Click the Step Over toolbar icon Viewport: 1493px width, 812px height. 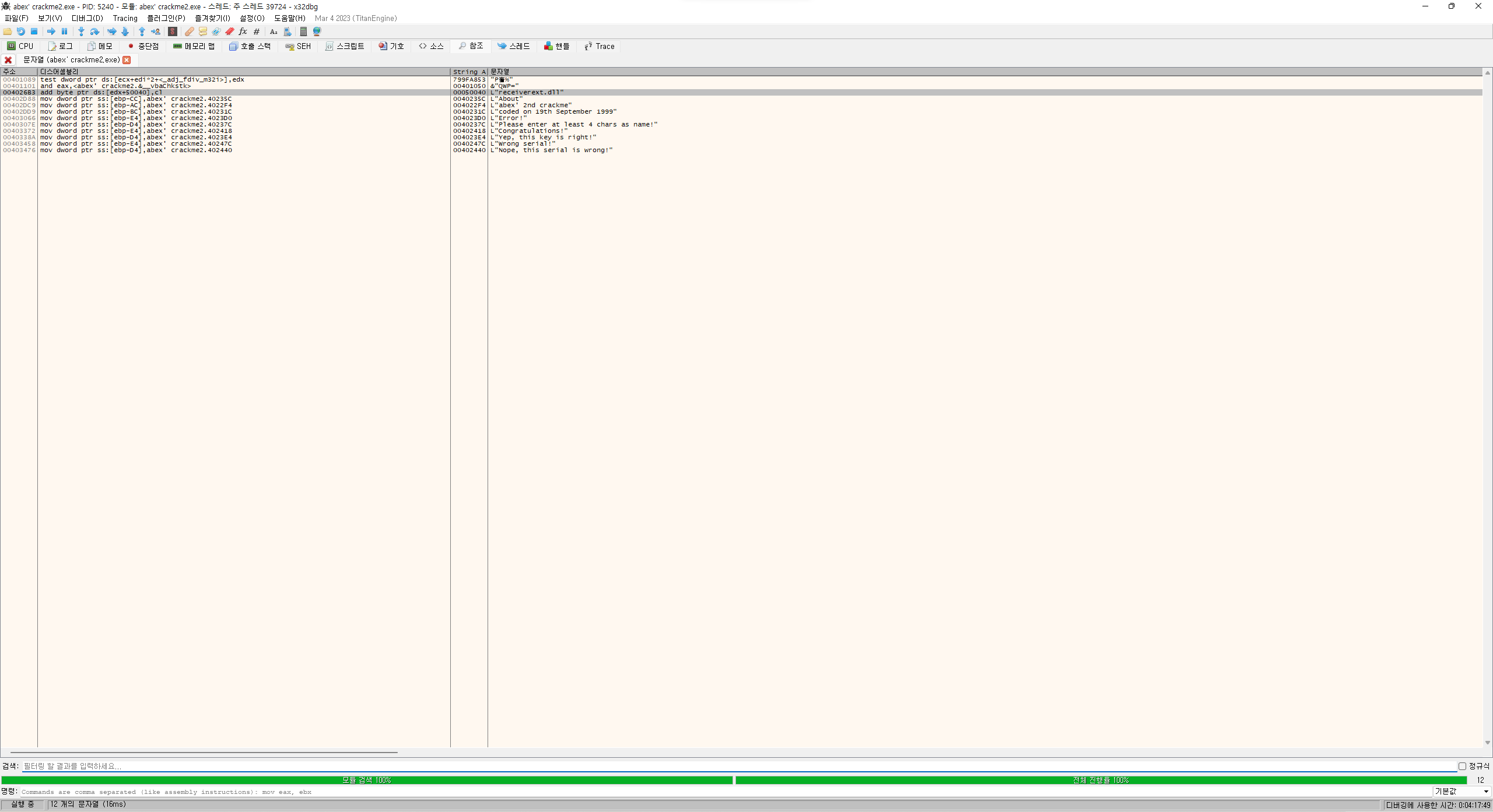(94, 31)
